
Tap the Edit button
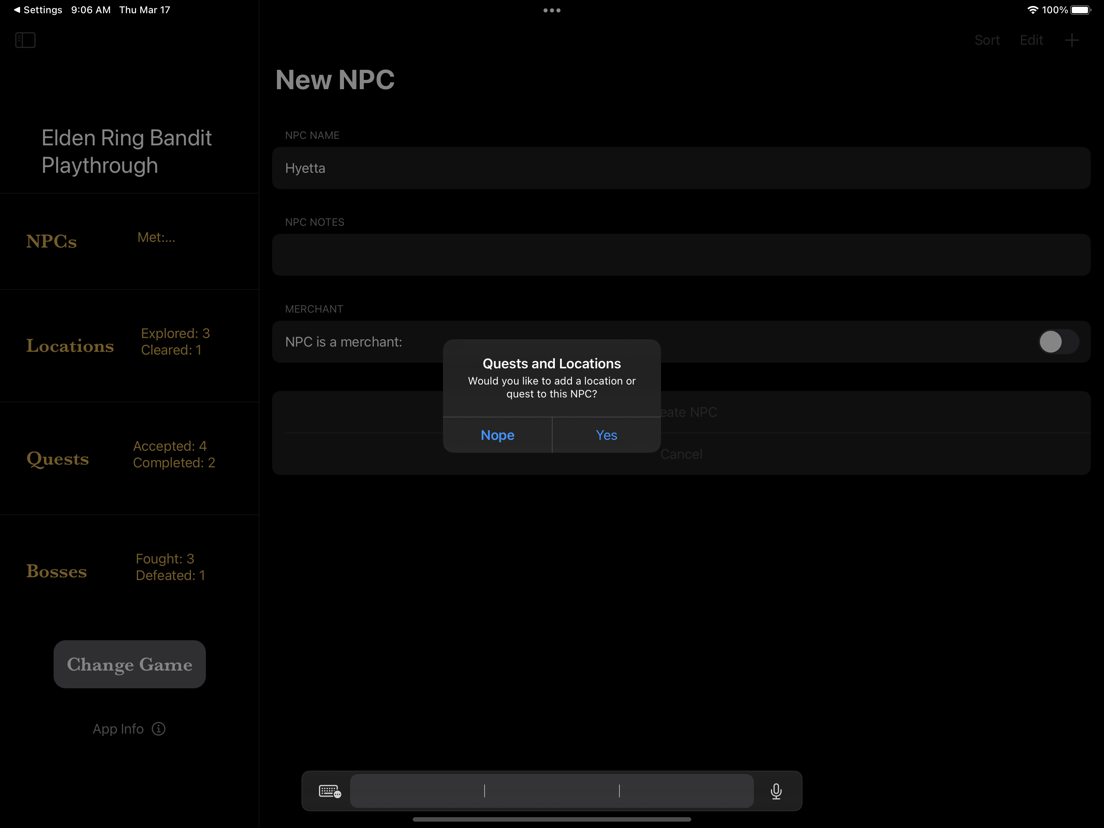(x=1031, y=40)
